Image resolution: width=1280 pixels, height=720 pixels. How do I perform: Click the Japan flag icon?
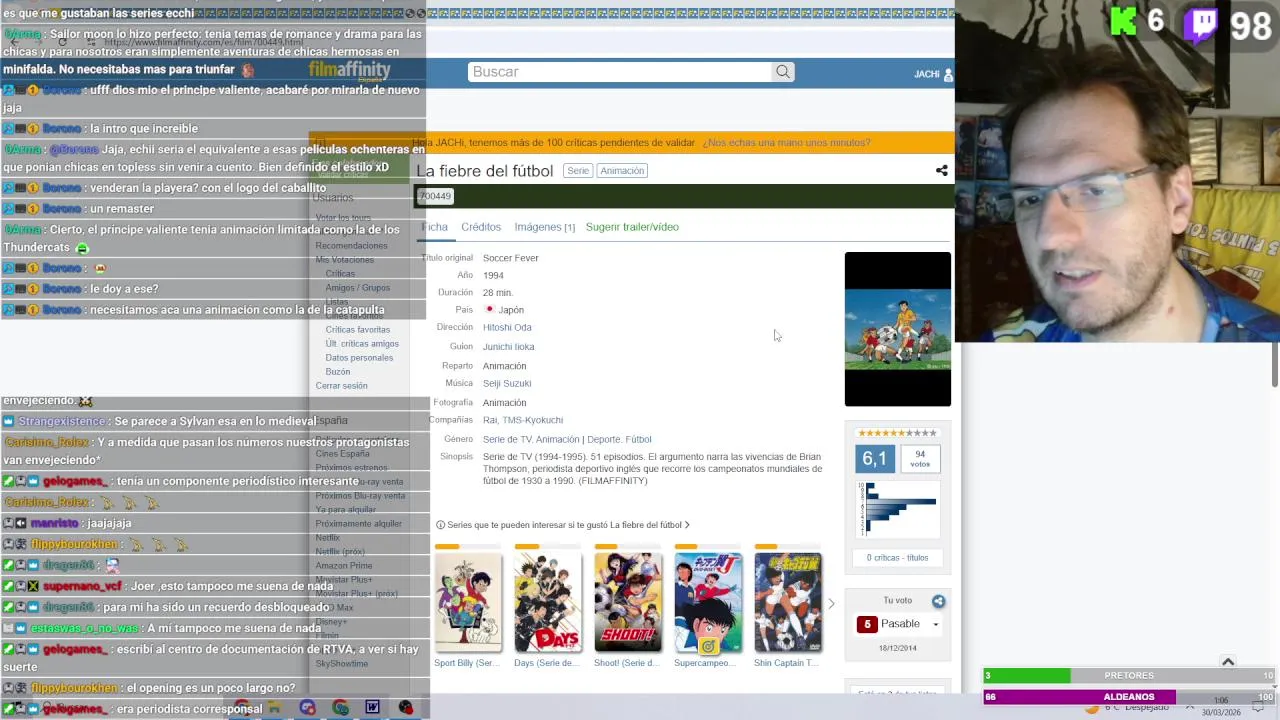[489, 310]
